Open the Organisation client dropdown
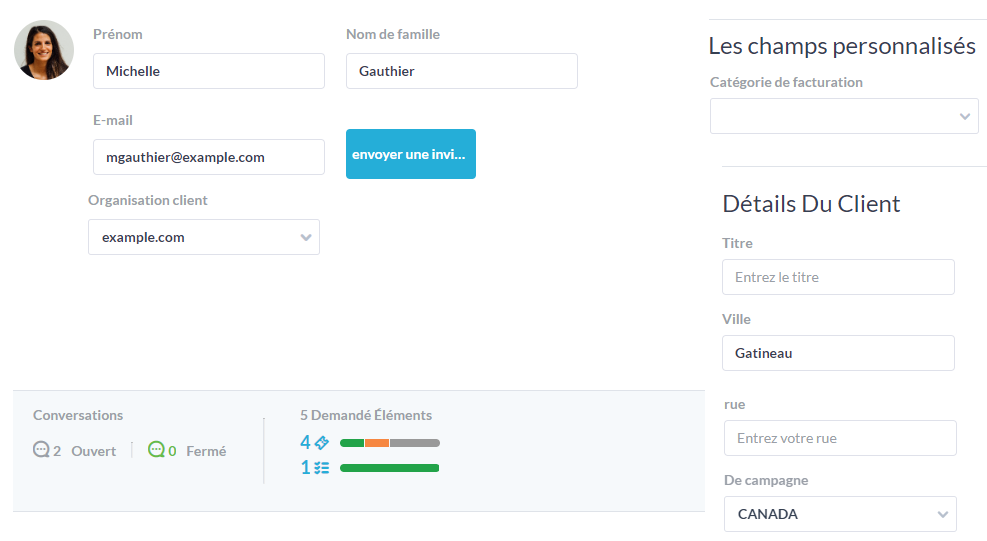The image size is (987, 541). (x=204, y=237)
